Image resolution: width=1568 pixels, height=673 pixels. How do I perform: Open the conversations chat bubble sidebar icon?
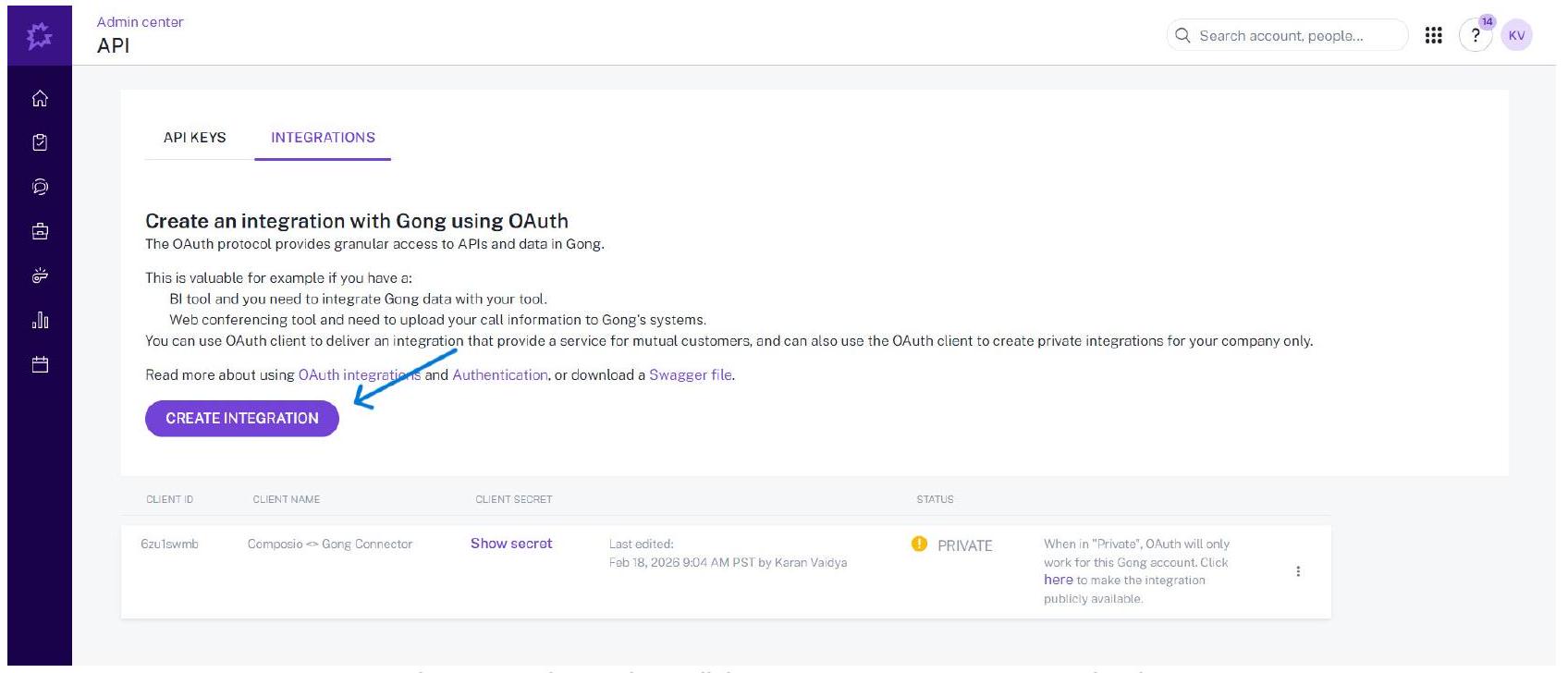tap(40, 187)
